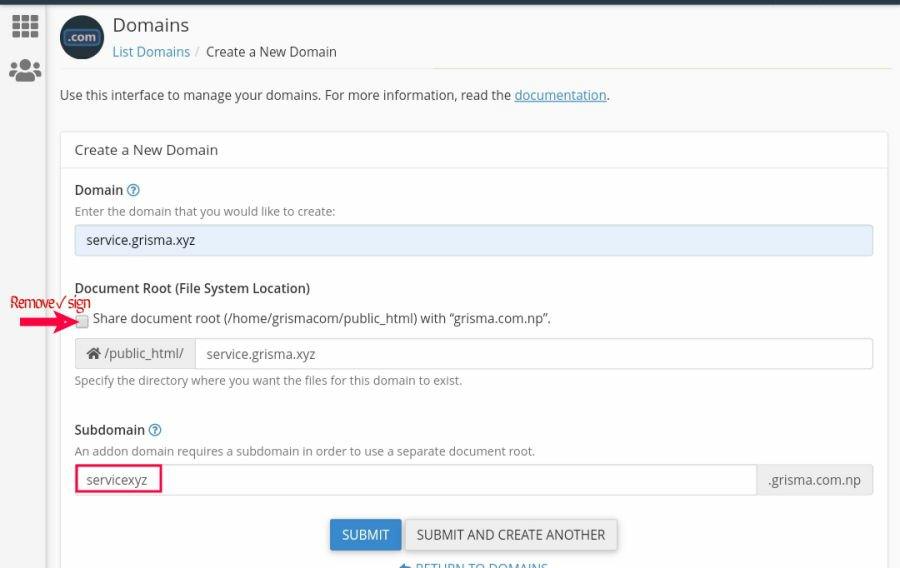Image resolution: width=900 pixels, height=568 pixels.
Task: Click the Domains page heading
Action: 150,25
